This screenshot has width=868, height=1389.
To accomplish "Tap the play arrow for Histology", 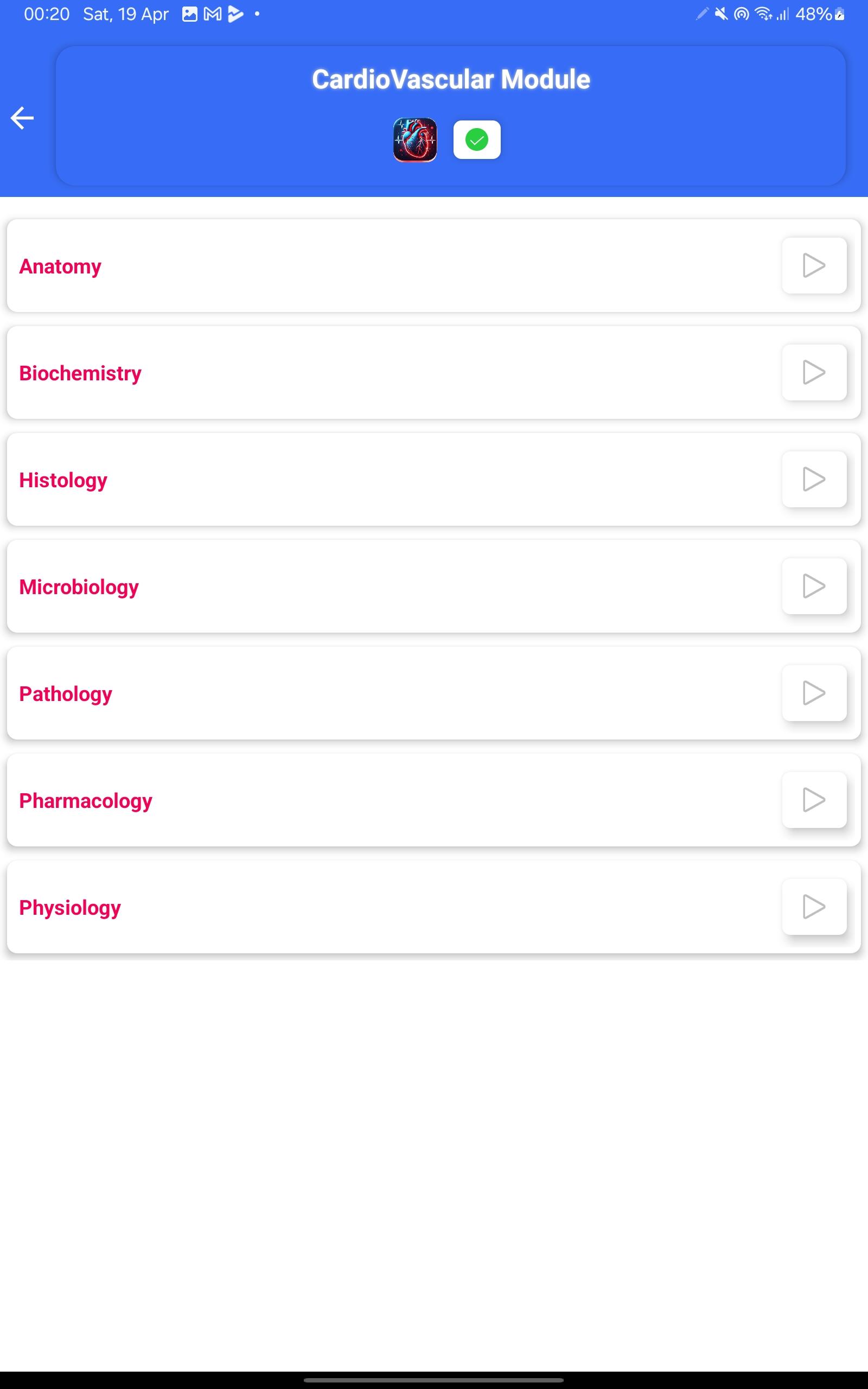I will pyautogui.click(x=814, y=479).
